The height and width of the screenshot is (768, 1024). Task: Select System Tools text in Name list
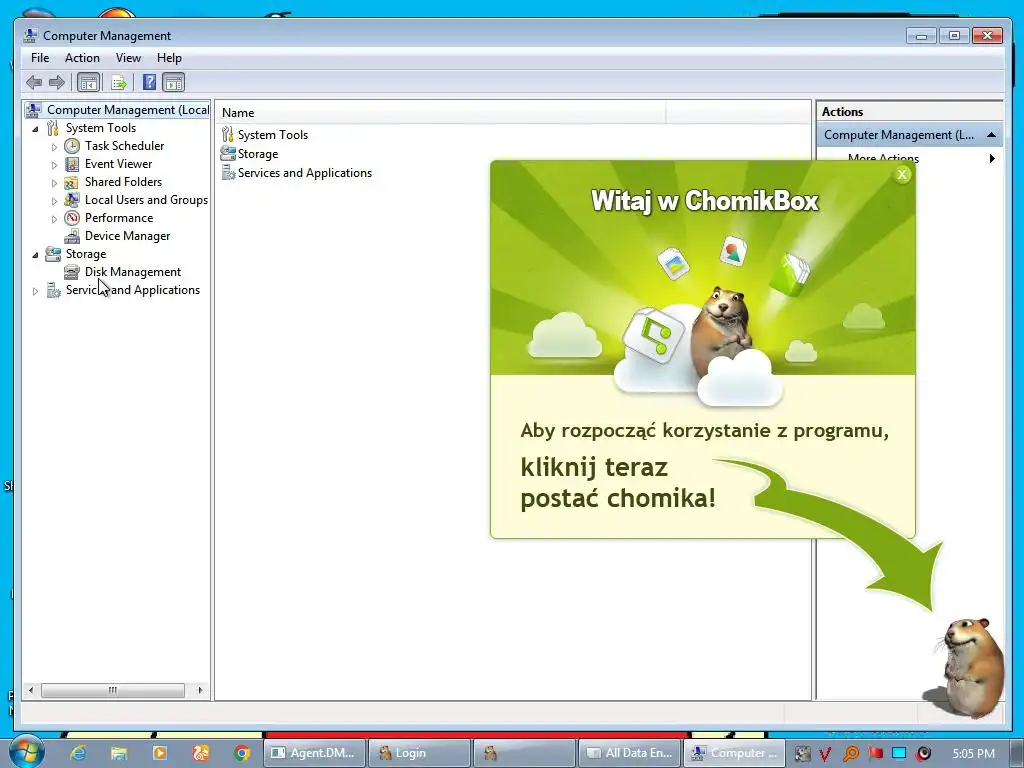273,135
